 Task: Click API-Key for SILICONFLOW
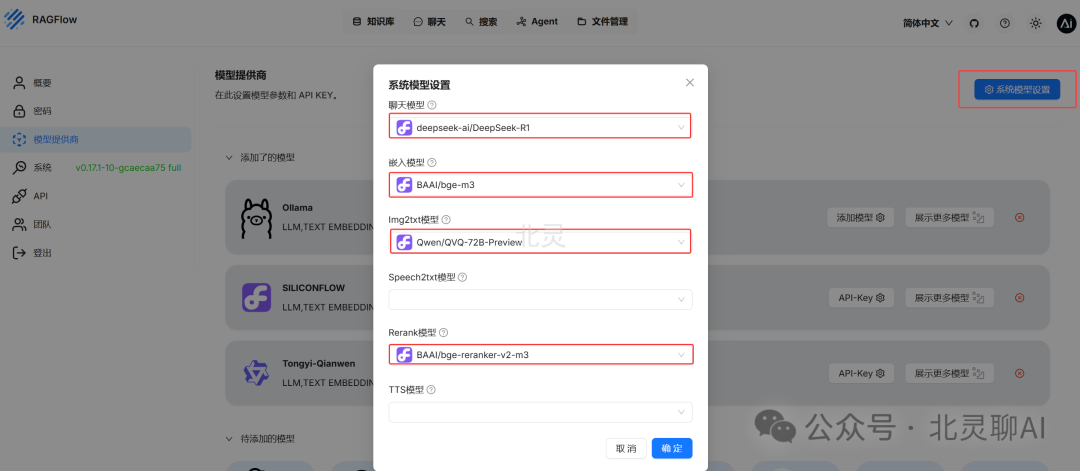860,297
